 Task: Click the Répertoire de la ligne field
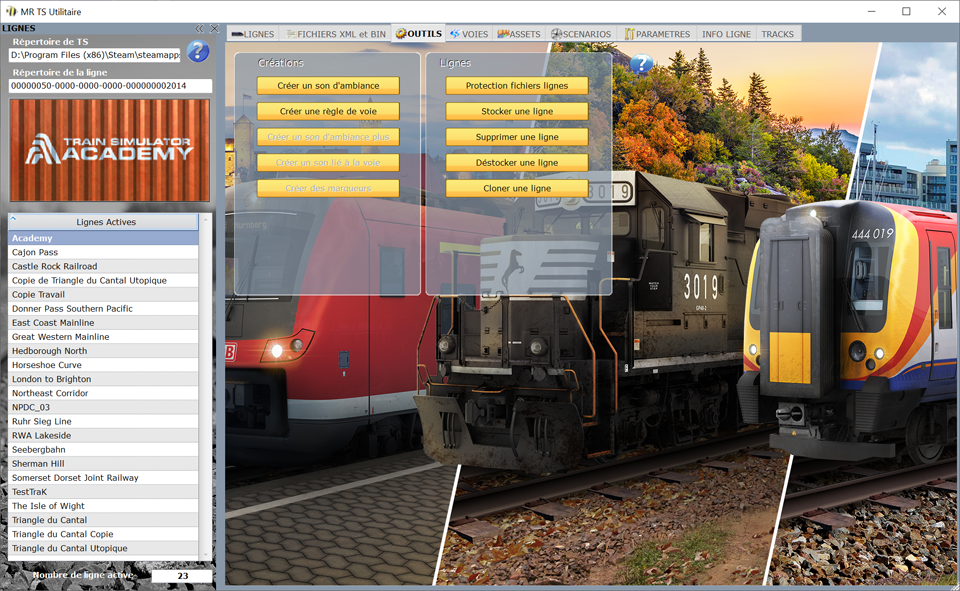110,87
